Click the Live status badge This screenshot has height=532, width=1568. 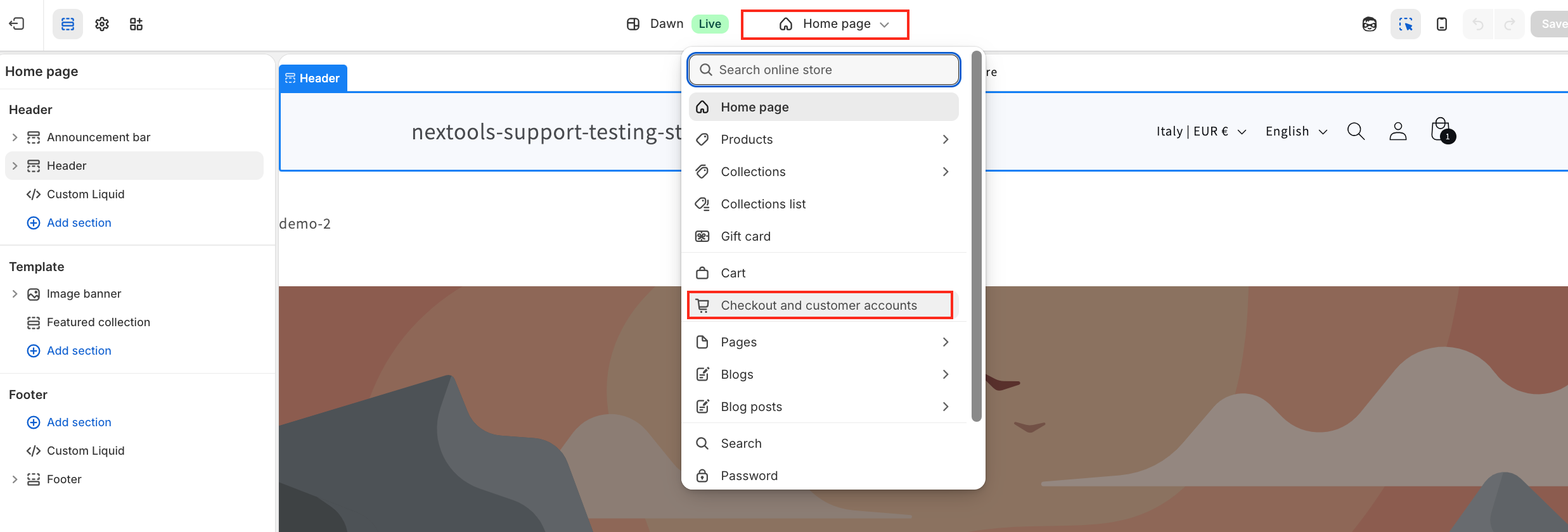pyautogui.click(x=710, y=24)
